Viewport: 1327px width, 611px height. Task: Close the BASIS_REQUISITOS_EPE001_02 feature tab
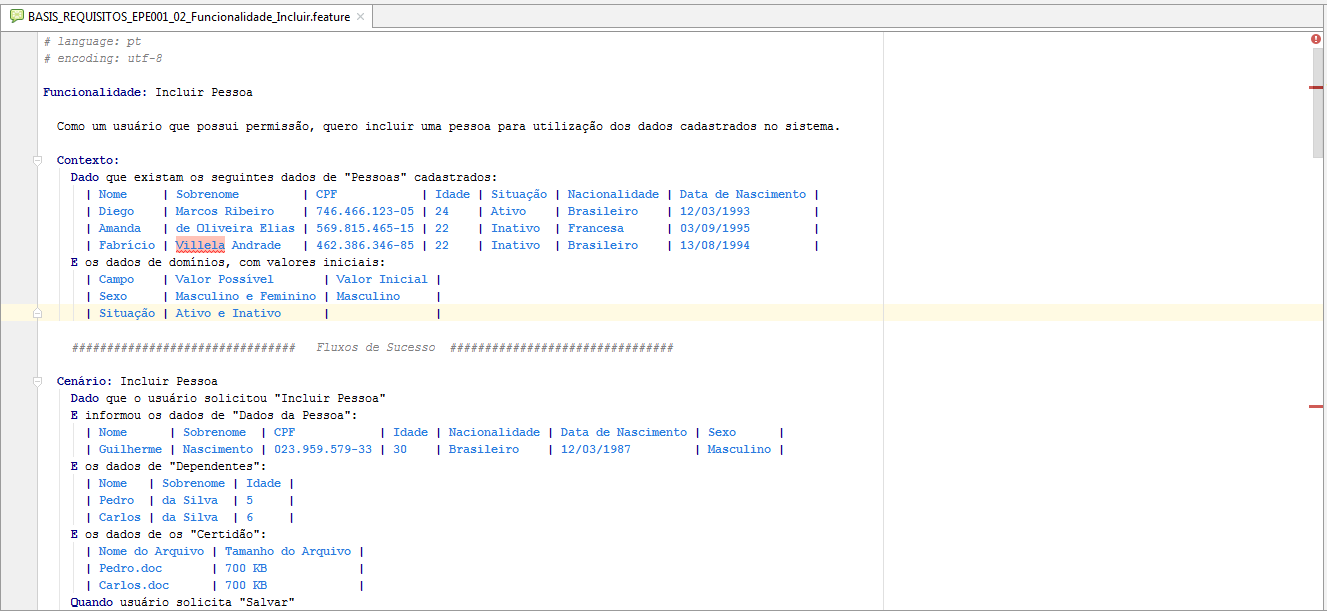pos(360,17)
